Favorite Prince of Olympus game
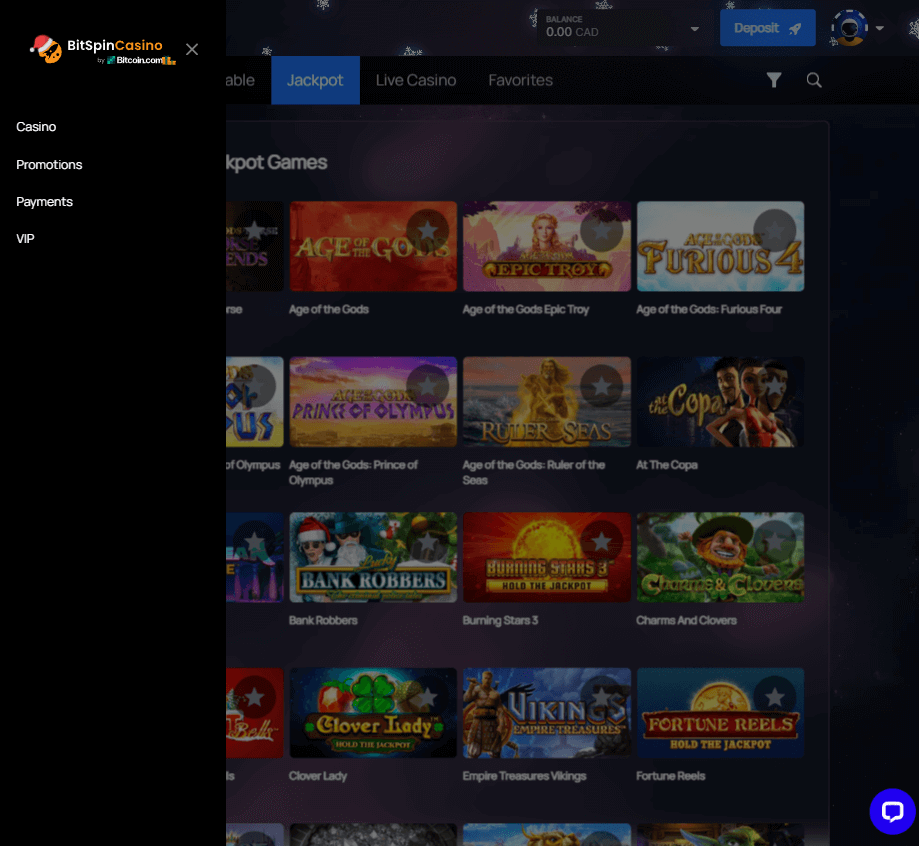Viewport: 919px width, 846px height. 428,386
